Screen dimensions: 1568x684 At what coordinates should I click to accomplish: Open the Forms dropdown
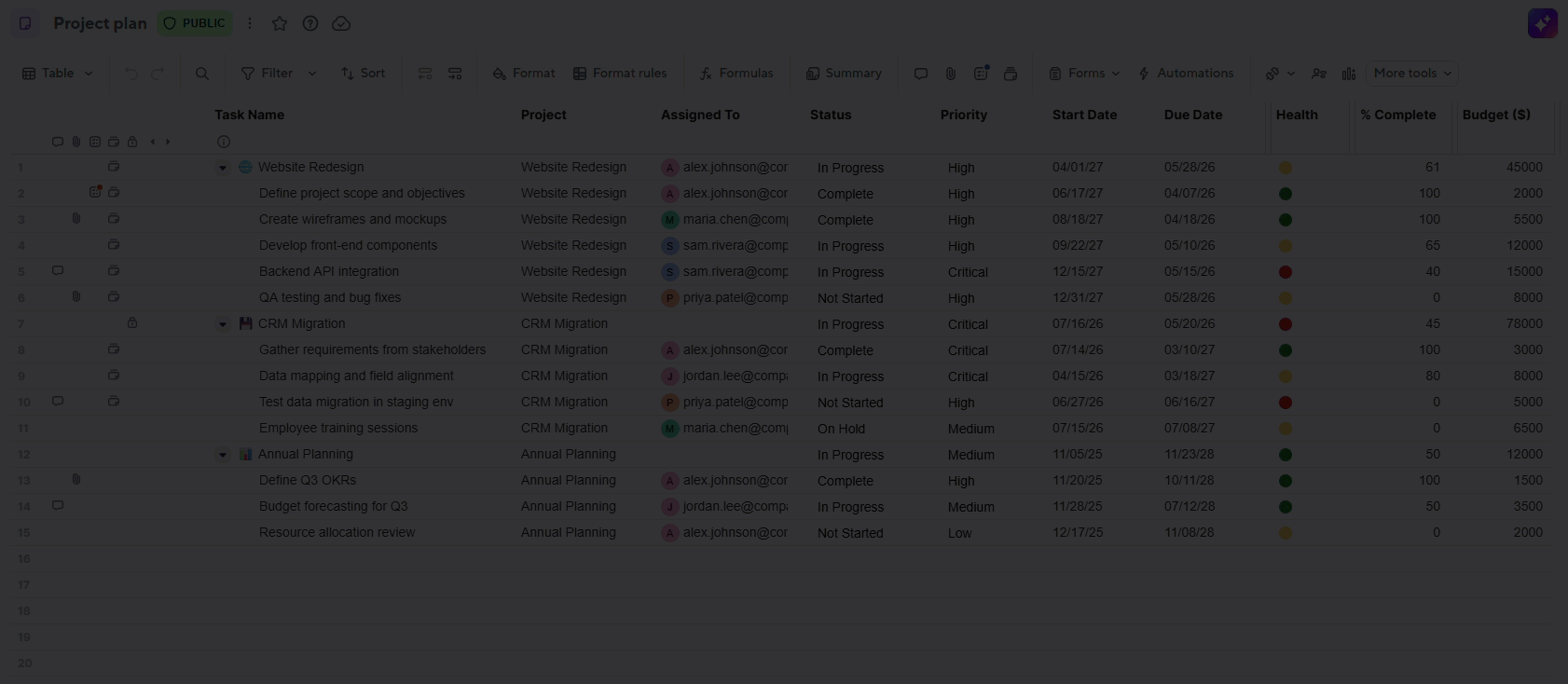[x=1084, y=73]
